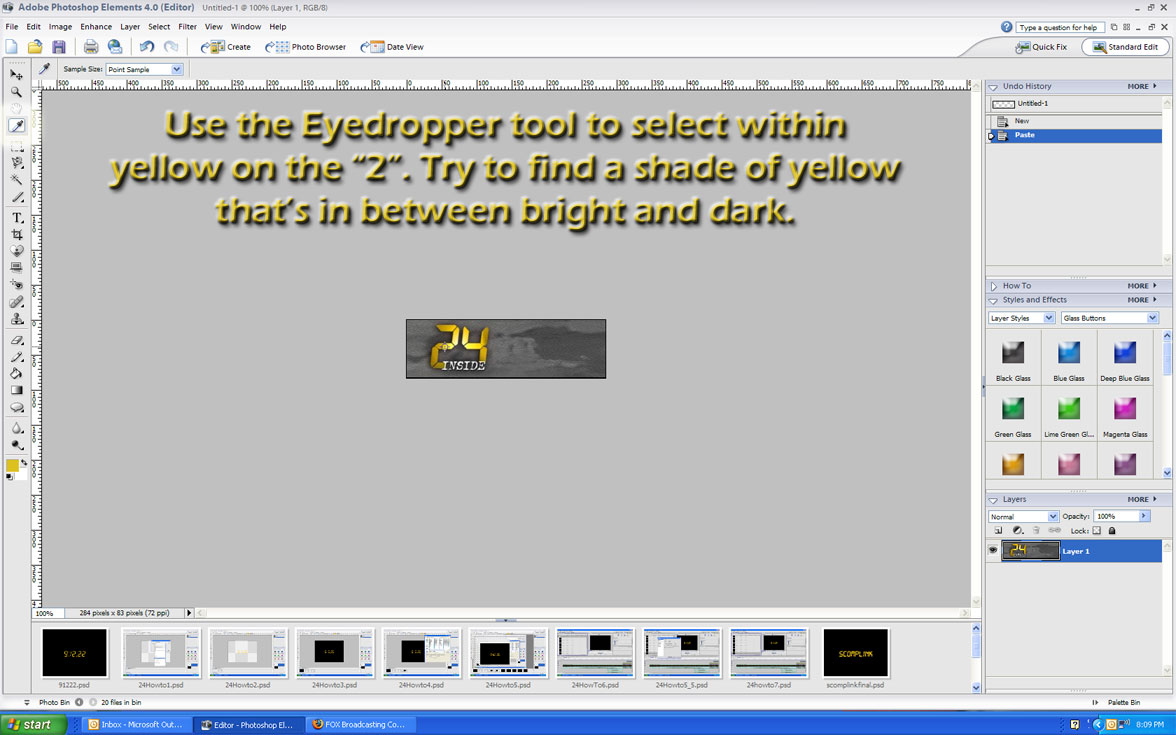Select the Paint Bucket tool

point(16,374)
